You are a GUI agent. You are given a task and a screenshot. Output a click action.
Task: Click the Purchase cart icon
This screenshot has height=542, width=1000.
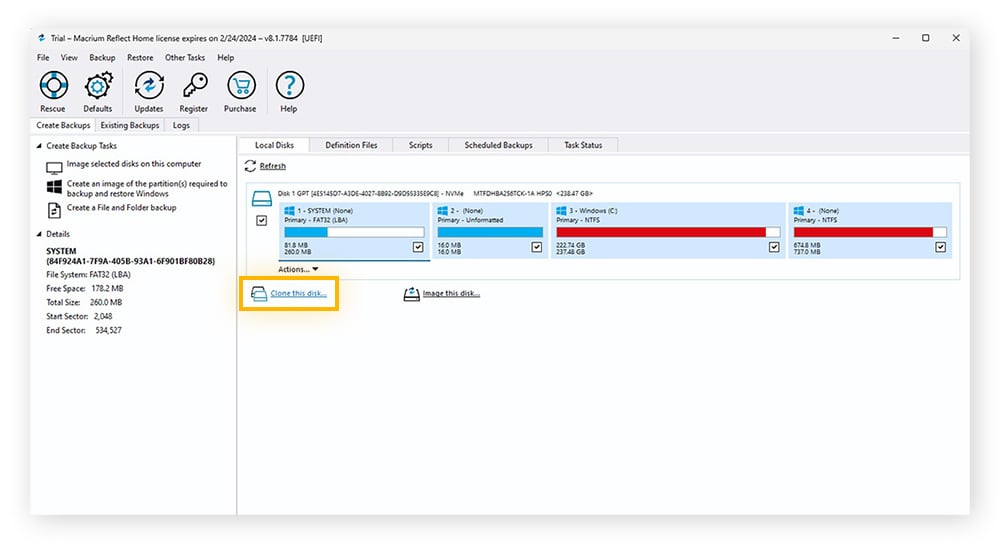240,86
